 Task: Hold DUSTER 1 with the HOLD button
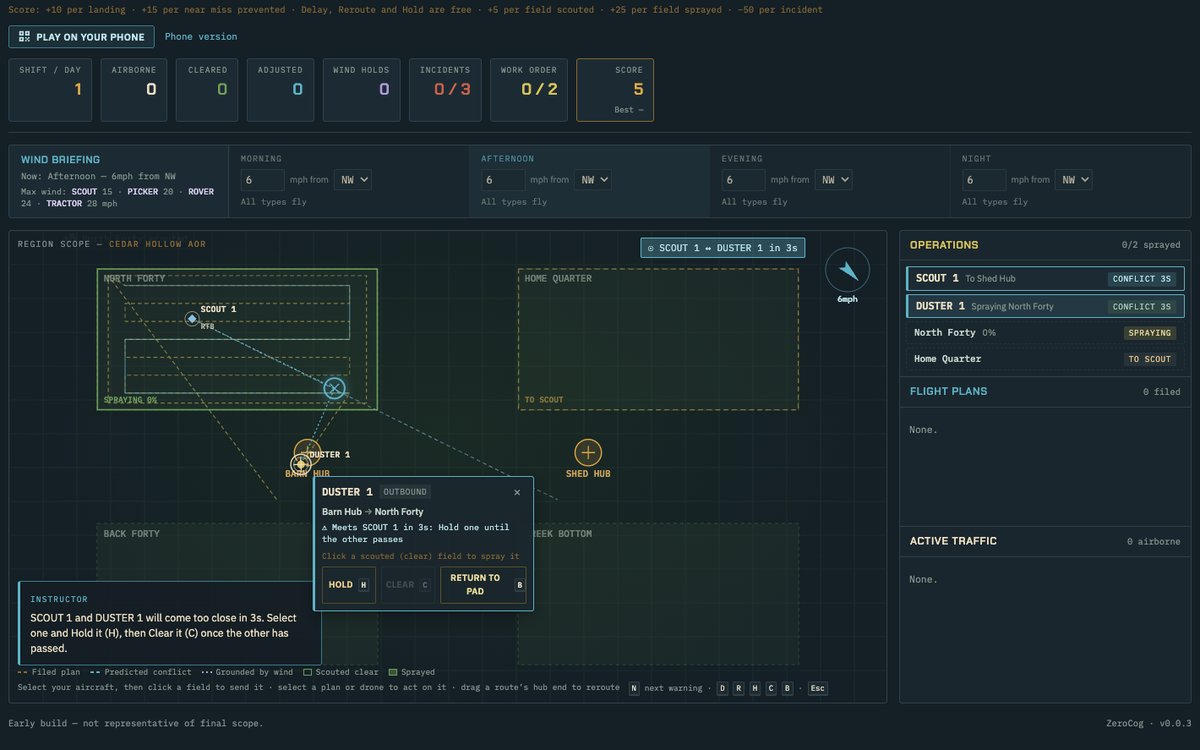349,585
